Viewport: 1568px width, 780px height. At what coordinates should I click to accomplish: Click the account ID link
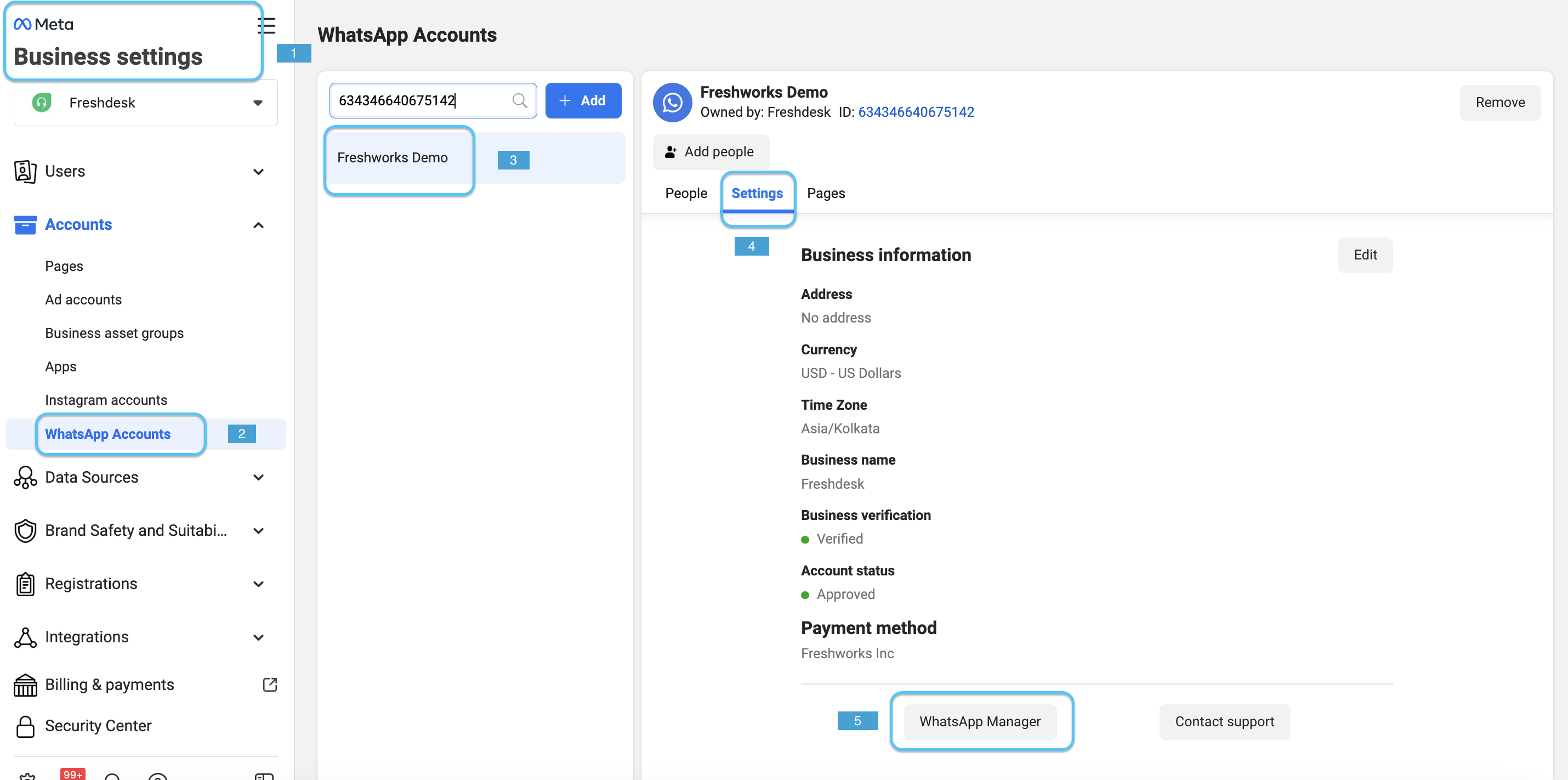coord(916,112)
